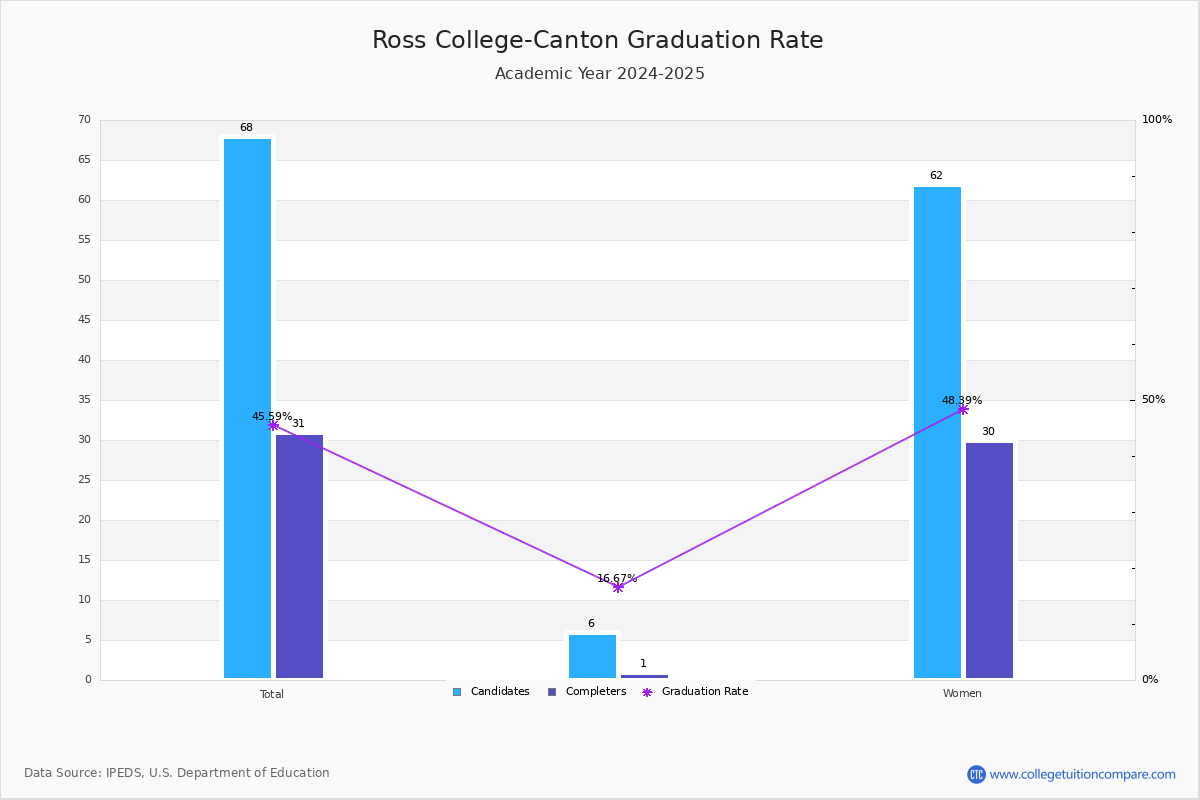Click the Women category axis label
1200x800 pixels.
[x=962, y=694]
